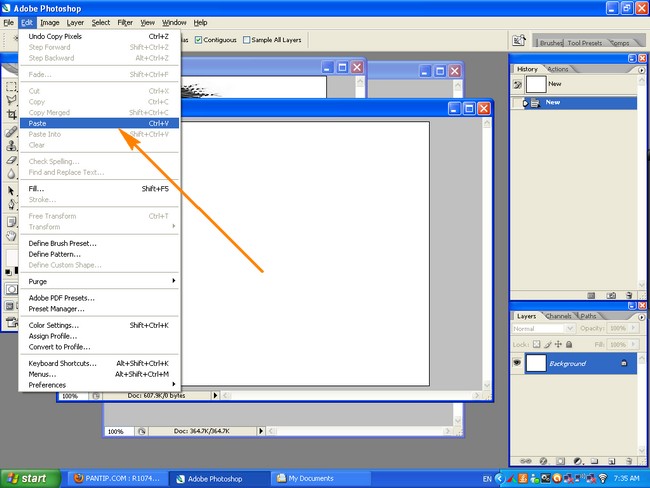Image resolution: width=650 pixels, height=488 pixels.
Task: Select the Clone Stamp tool
Action: click(11, 146)
